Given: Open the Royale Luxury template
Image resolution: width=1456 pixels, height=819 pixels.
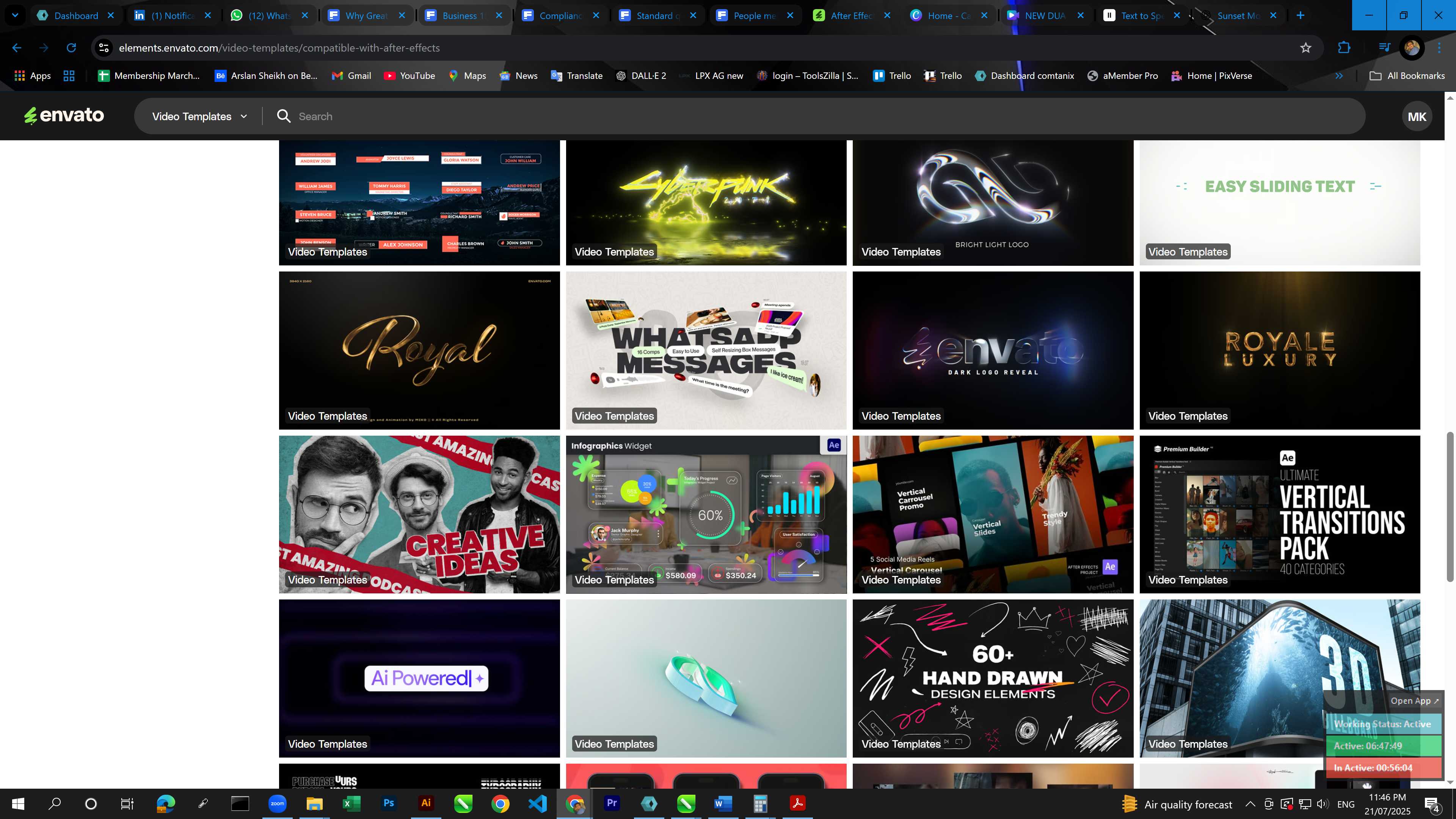Looking at the screenshot, I should [1280, 350].
